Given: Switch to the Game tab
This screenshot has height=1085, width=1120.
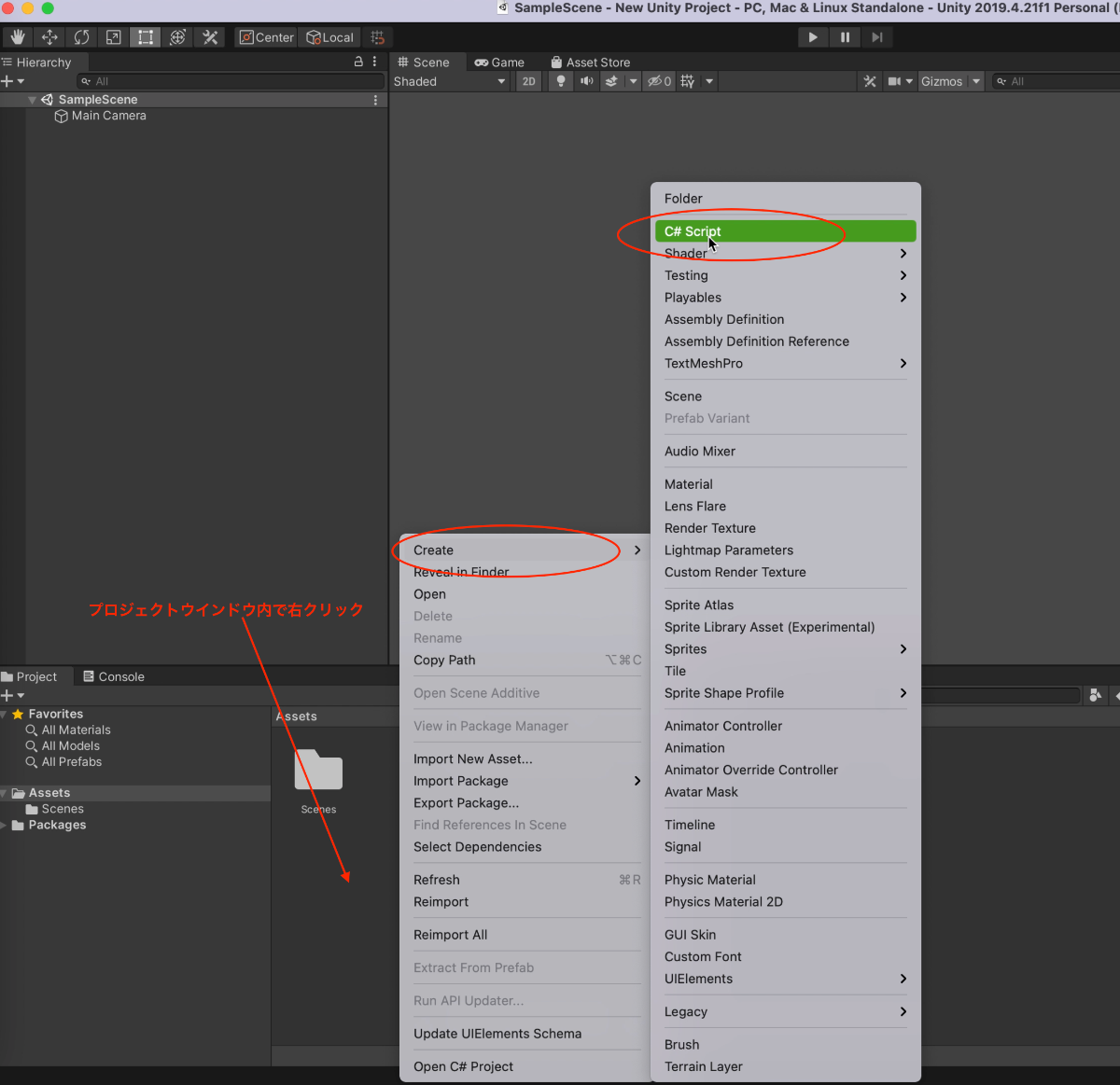Looking at the screenshot, I should point(499,63).
